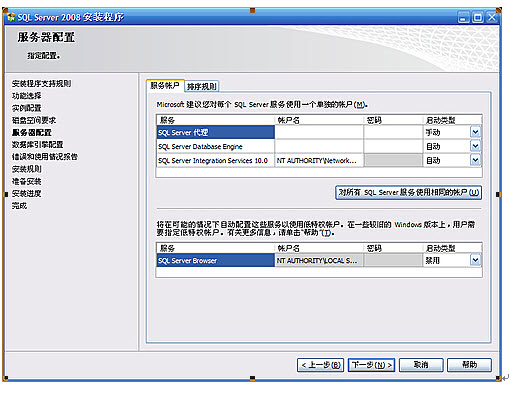Open startup type dropdown for SQL Server Browser
511x393 pixels.
point(475,260)
